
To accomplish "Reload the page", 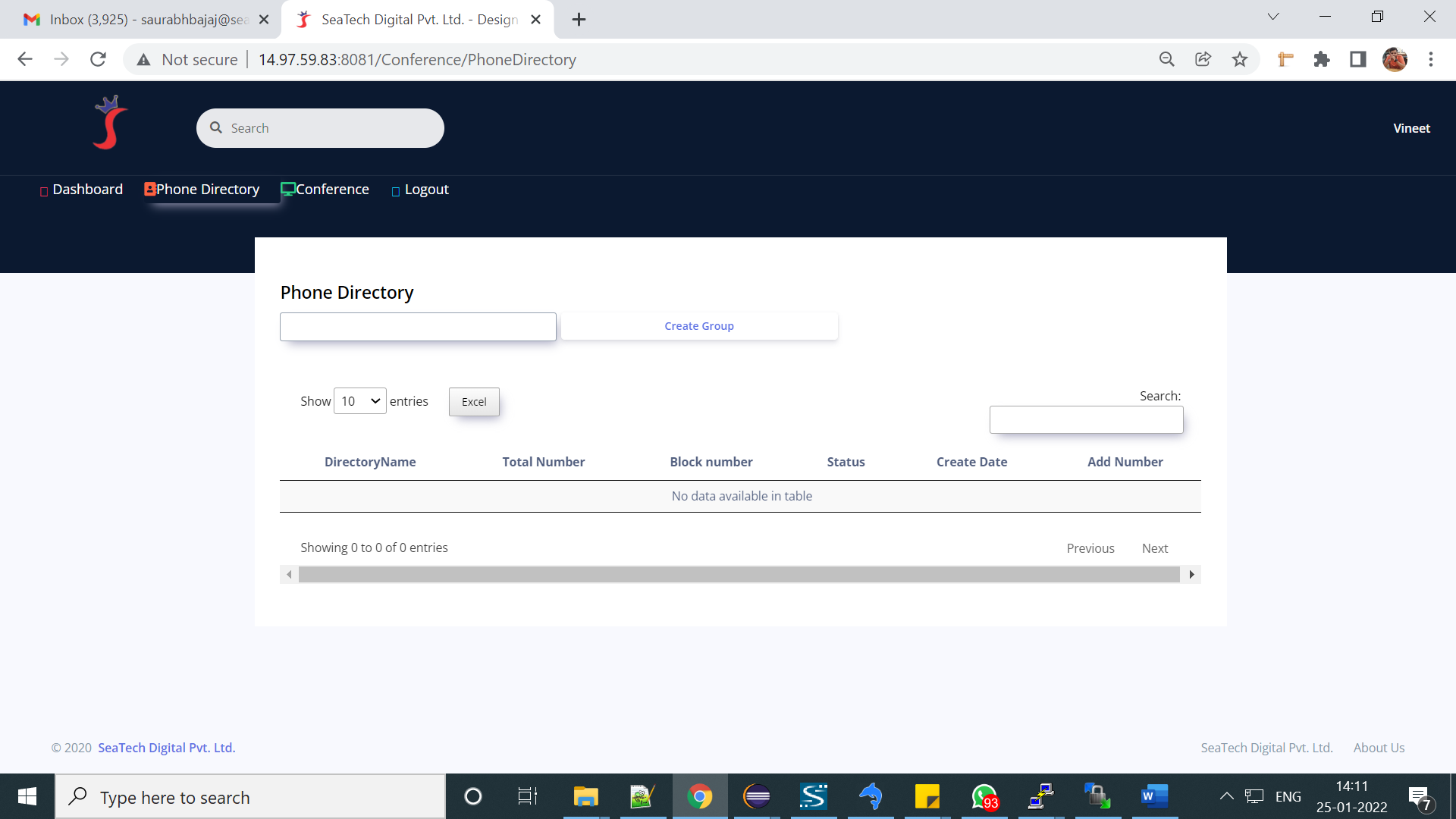I will coord(98,59).
